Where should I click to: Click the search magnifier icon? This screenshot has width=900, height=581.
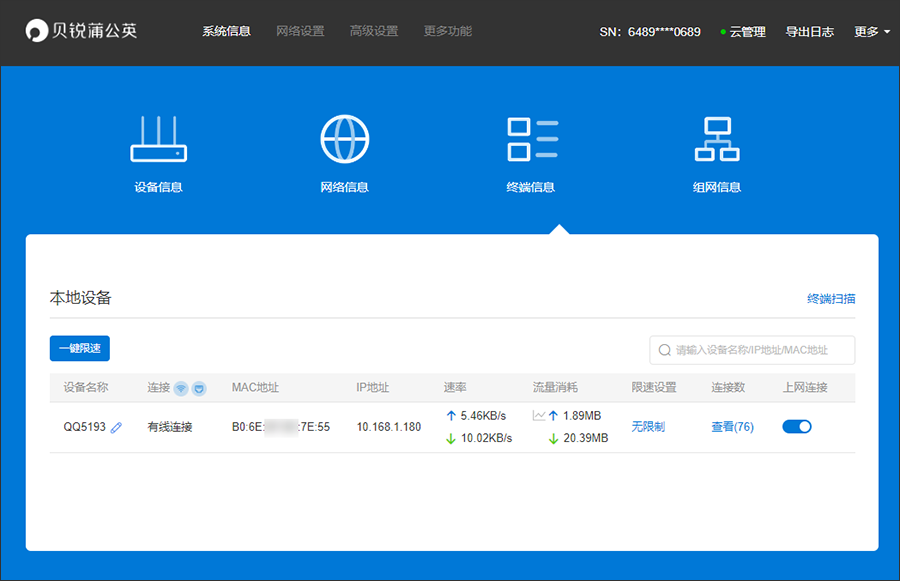pyautogui.click(x=665, y=350)
